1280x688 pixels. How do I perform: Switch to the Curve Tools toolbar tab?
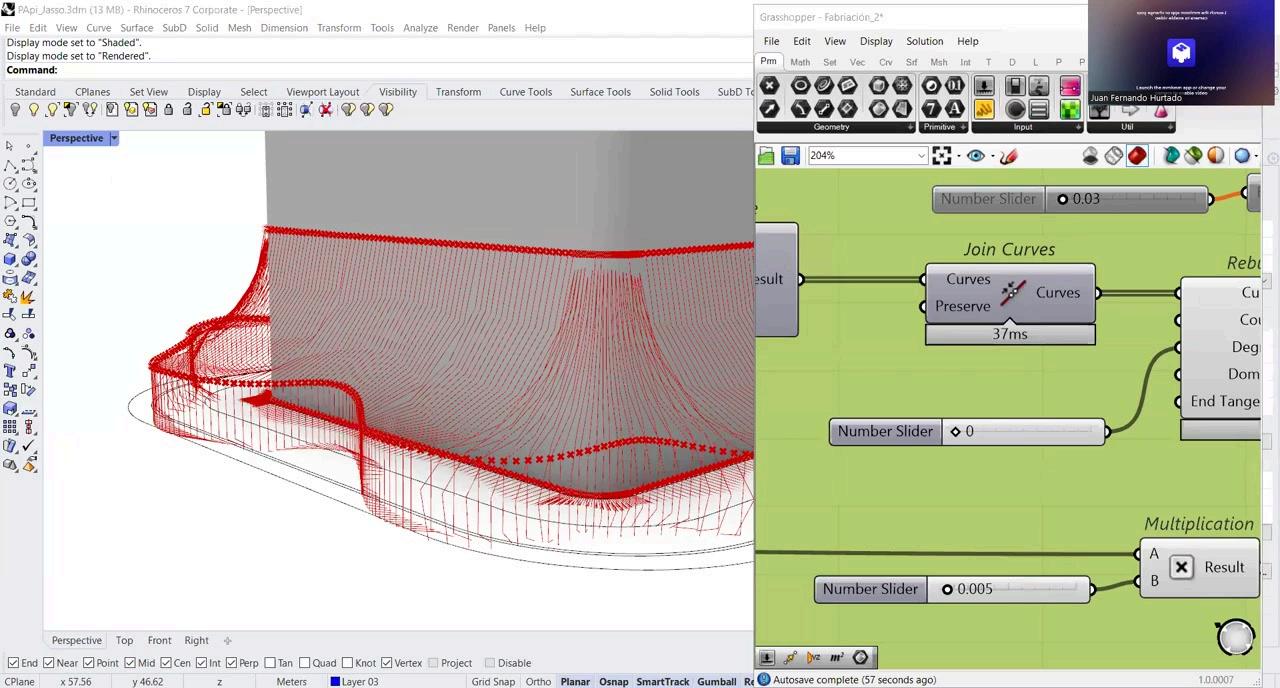pyautogui.click(x=525, y=92)
